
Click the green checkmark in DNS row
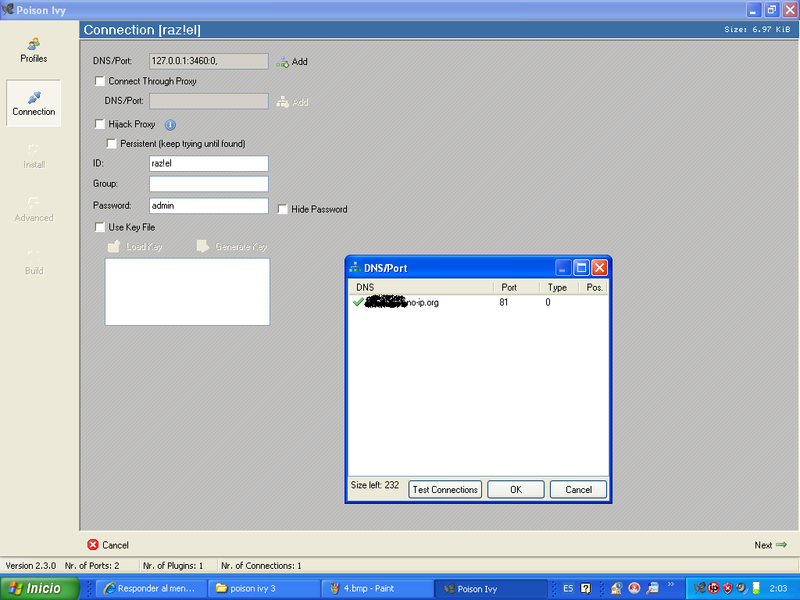(358, 302)
